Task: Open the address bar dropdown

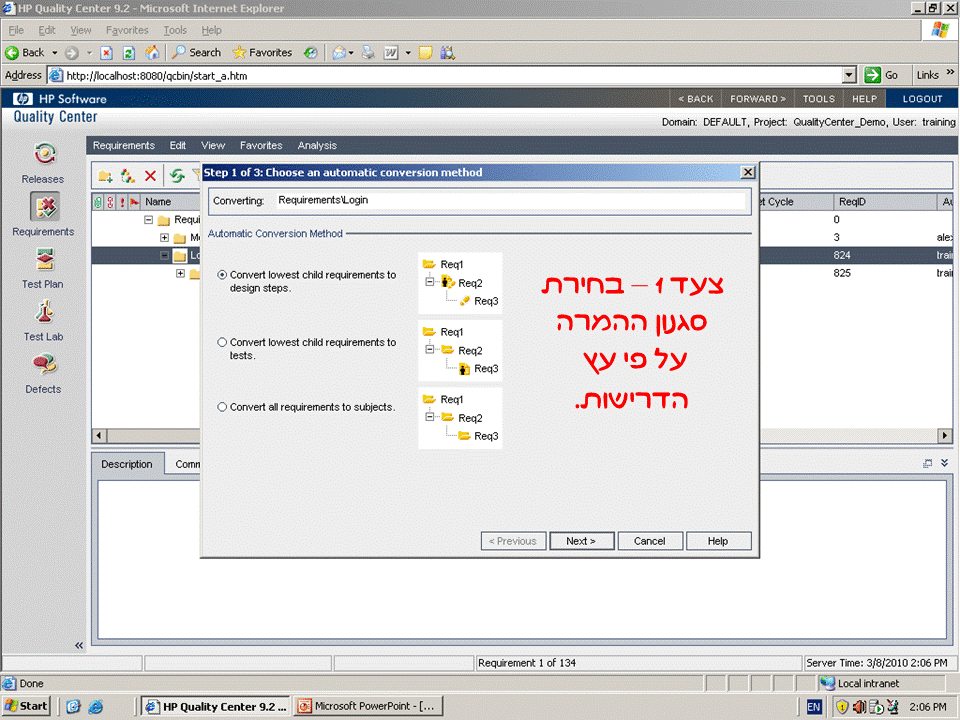Action: click(x=849, y=75)
